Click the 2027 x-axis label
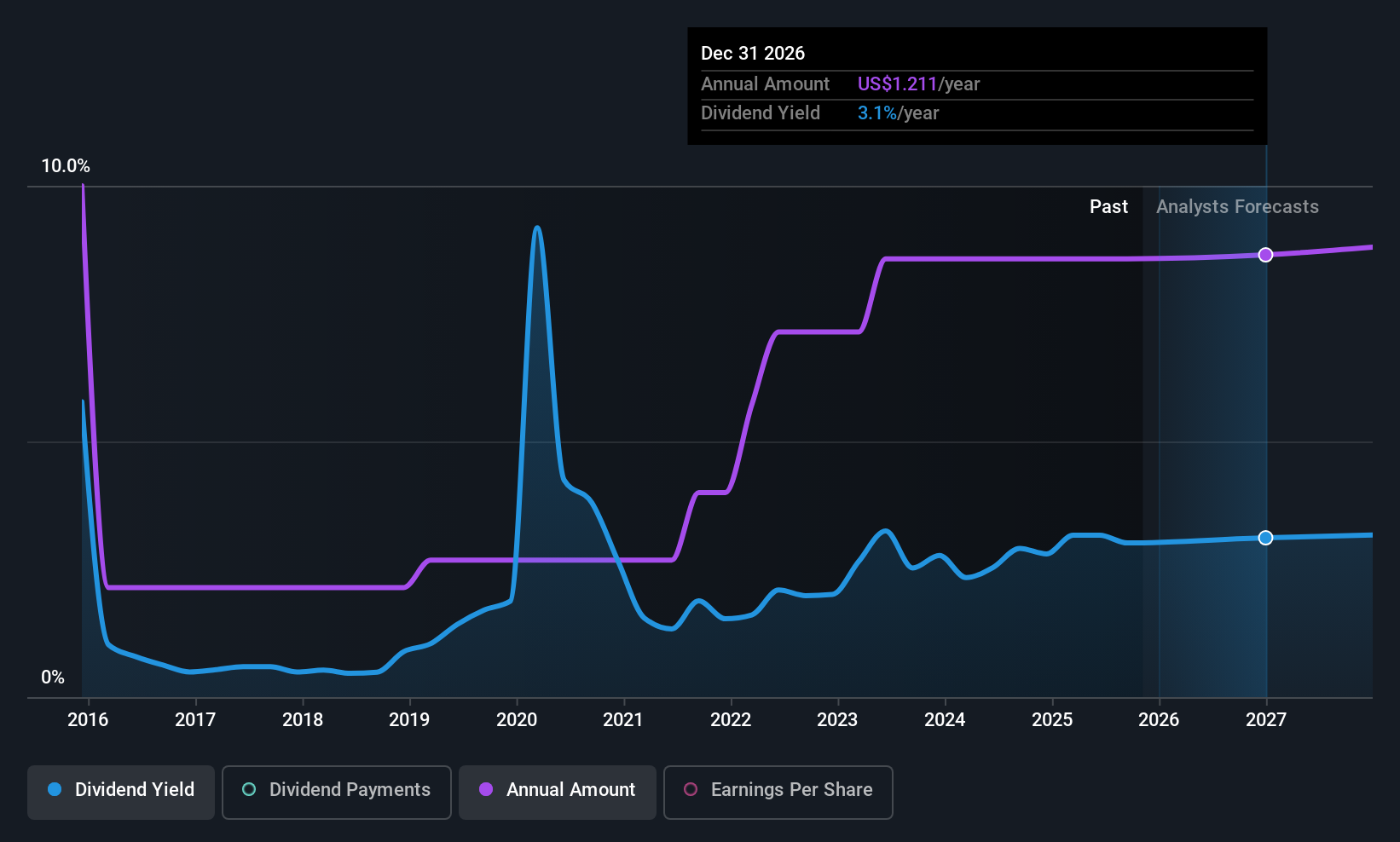Viewport: 1400px width, 842px height. coord(1266,720)
